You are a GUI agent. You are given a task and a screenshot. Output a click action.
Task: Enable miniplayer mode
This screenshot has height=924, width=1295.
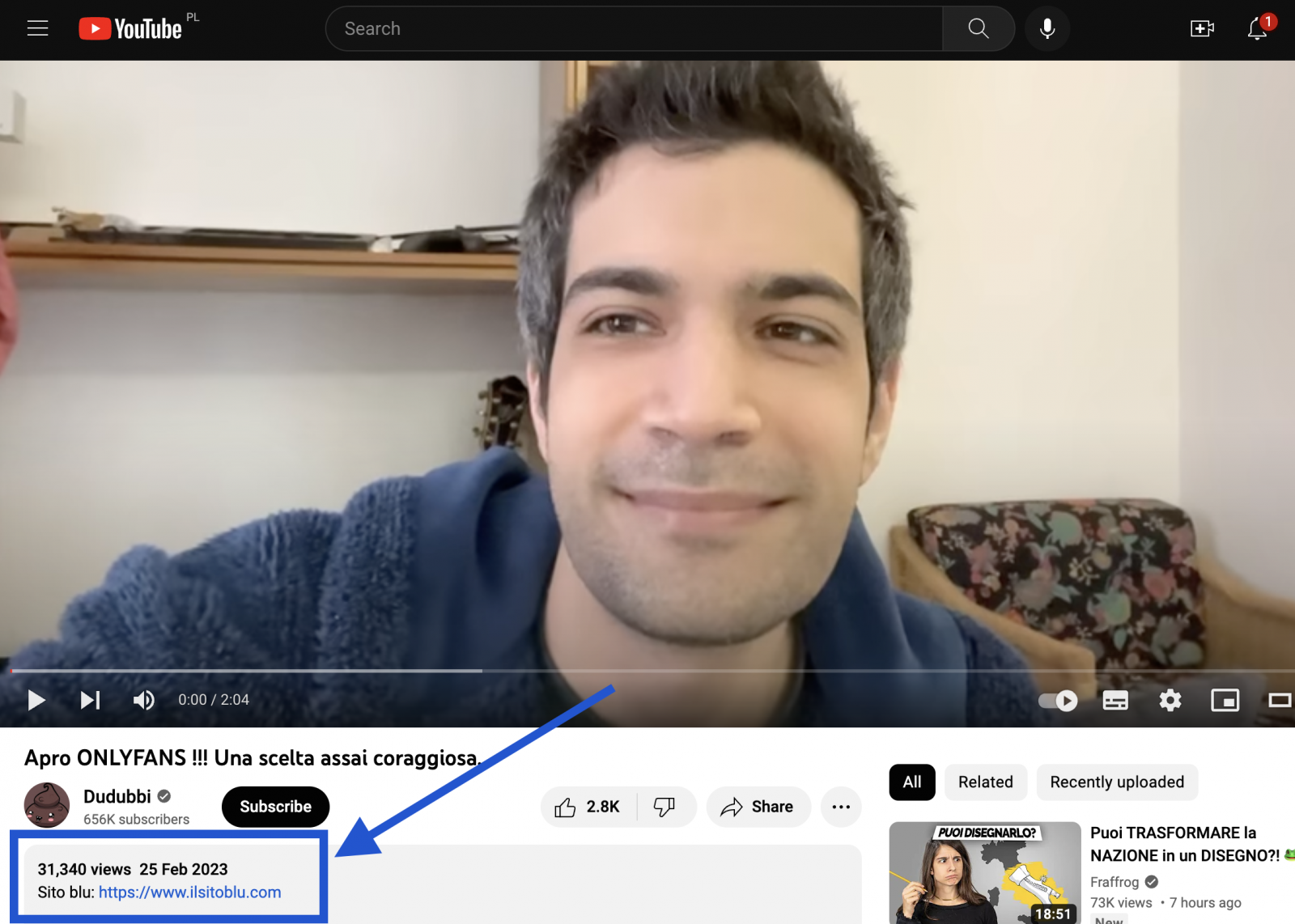click(x=1225, y=701)
